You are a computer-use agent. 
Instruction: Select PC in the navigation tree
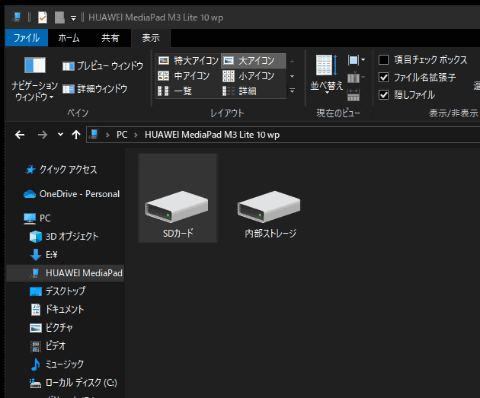tap(37, 218)
